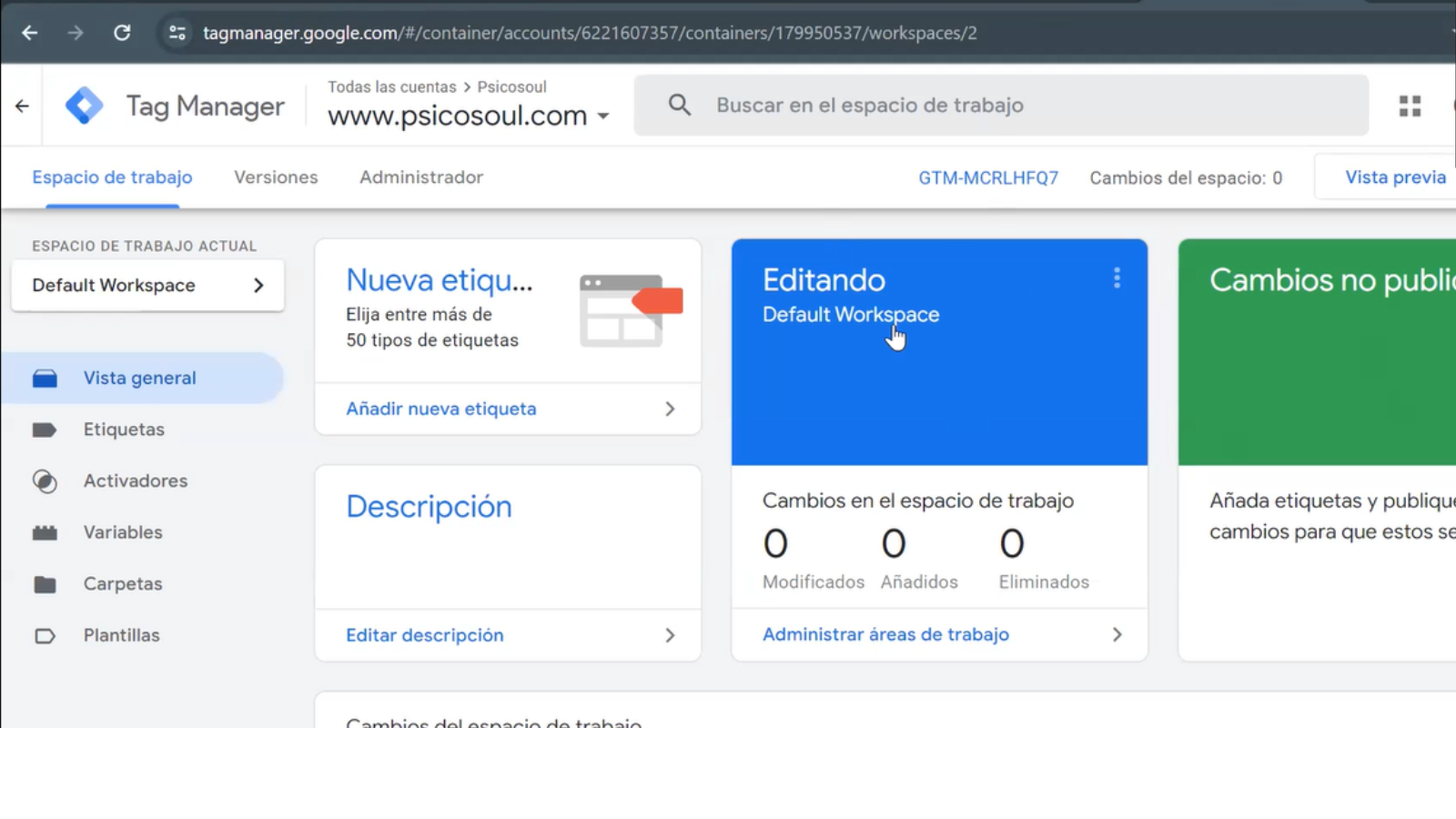
Task: Click the chevron next to Añadir nueva etiqueta
Action: pos(670,409)
